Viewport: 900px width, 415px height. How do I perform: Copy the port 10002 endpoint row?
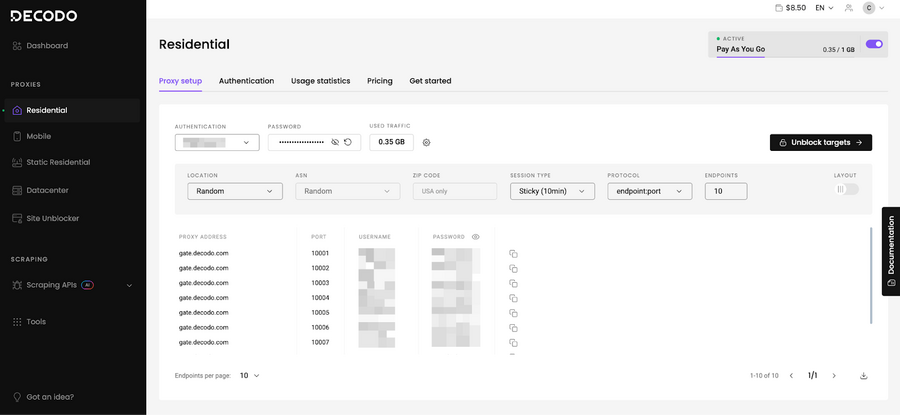514,269
